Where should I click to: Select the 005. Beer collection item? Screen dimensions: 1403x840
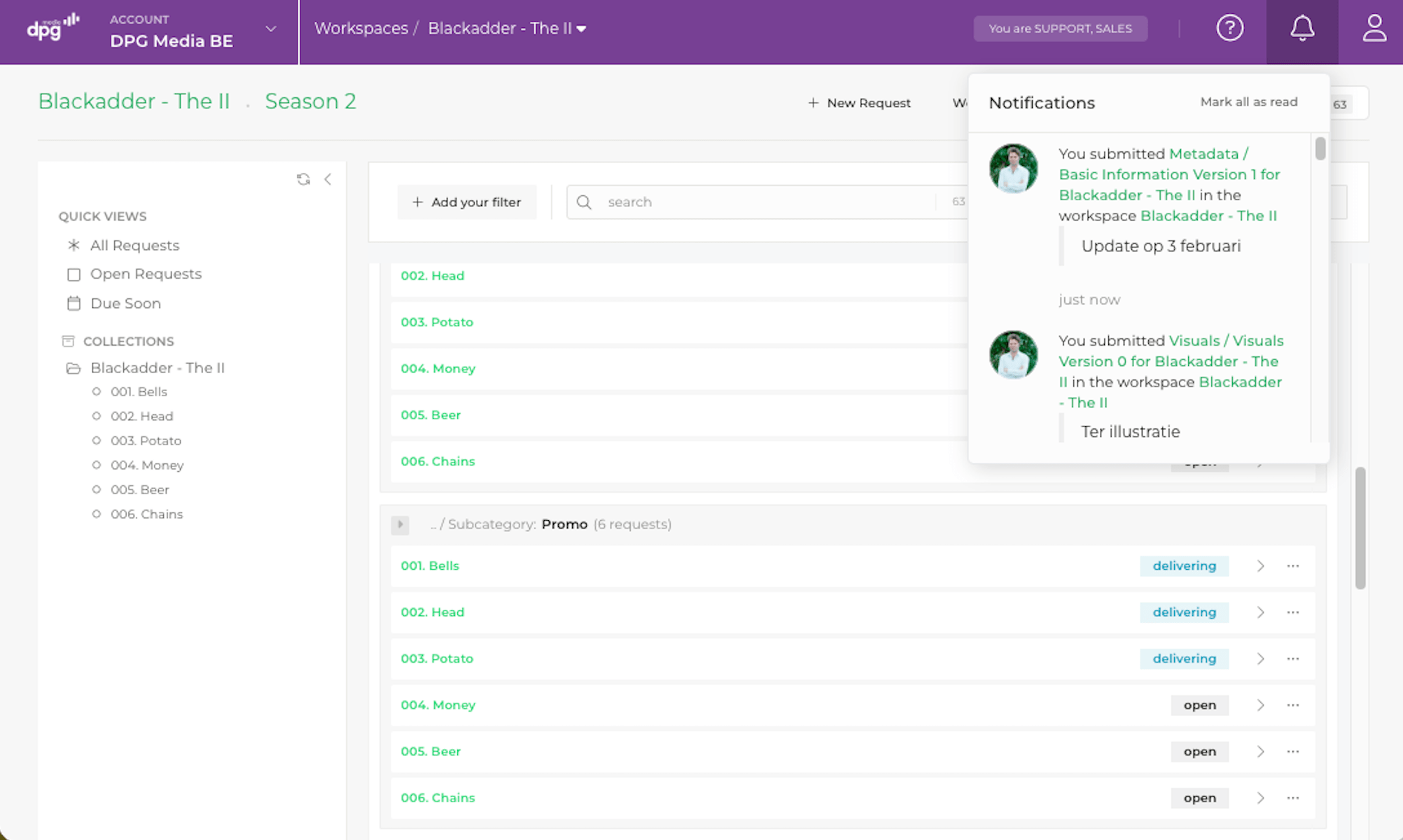(139, 489)
